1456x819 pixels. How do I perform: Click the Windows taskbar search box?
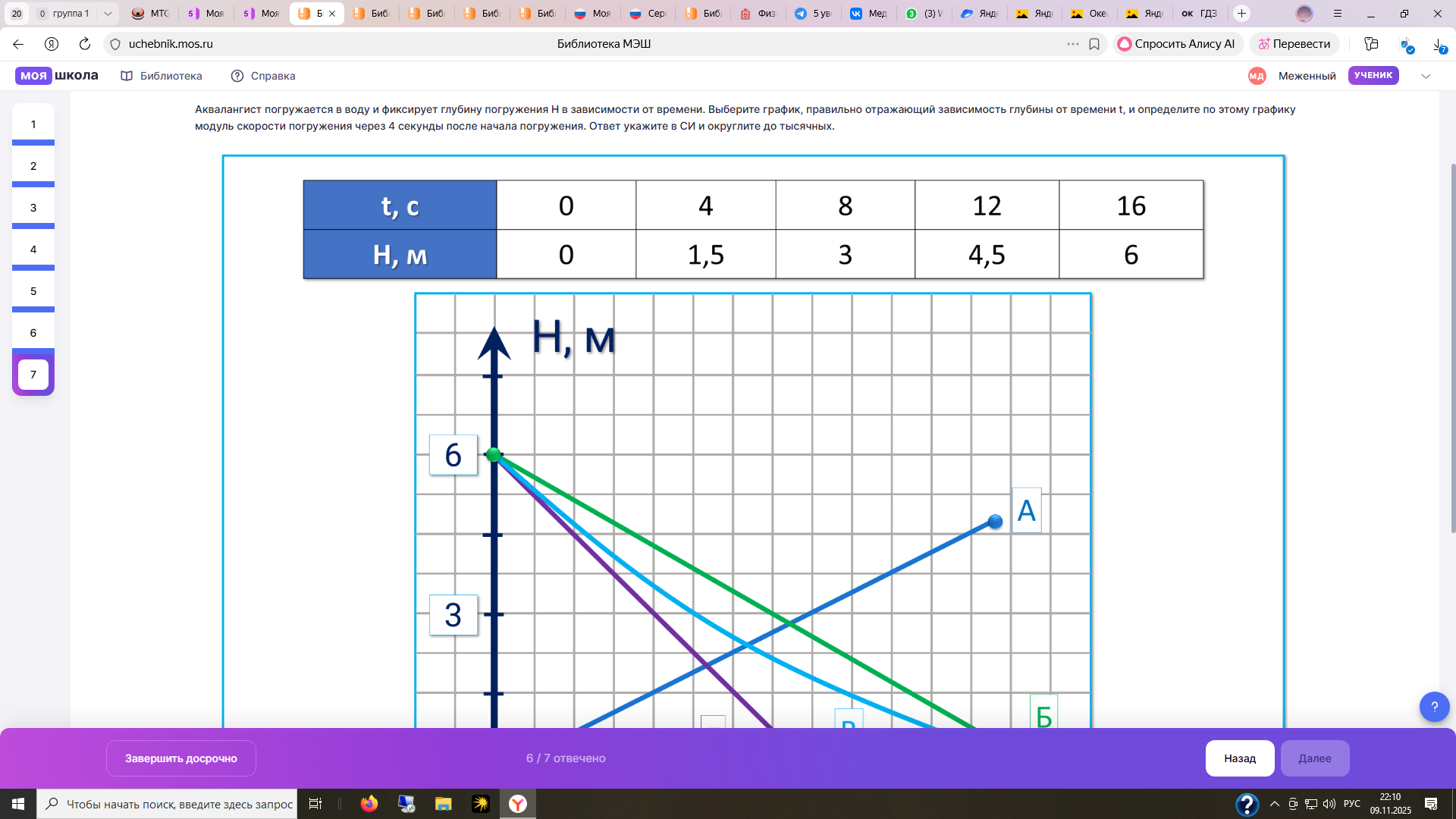(167, 804)
